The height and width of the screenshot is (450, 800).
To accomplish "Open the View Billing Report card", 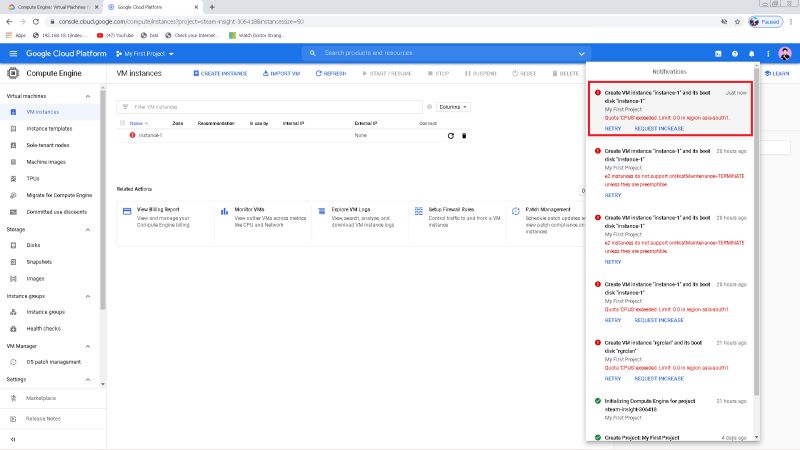I will (x=165, y=220).
